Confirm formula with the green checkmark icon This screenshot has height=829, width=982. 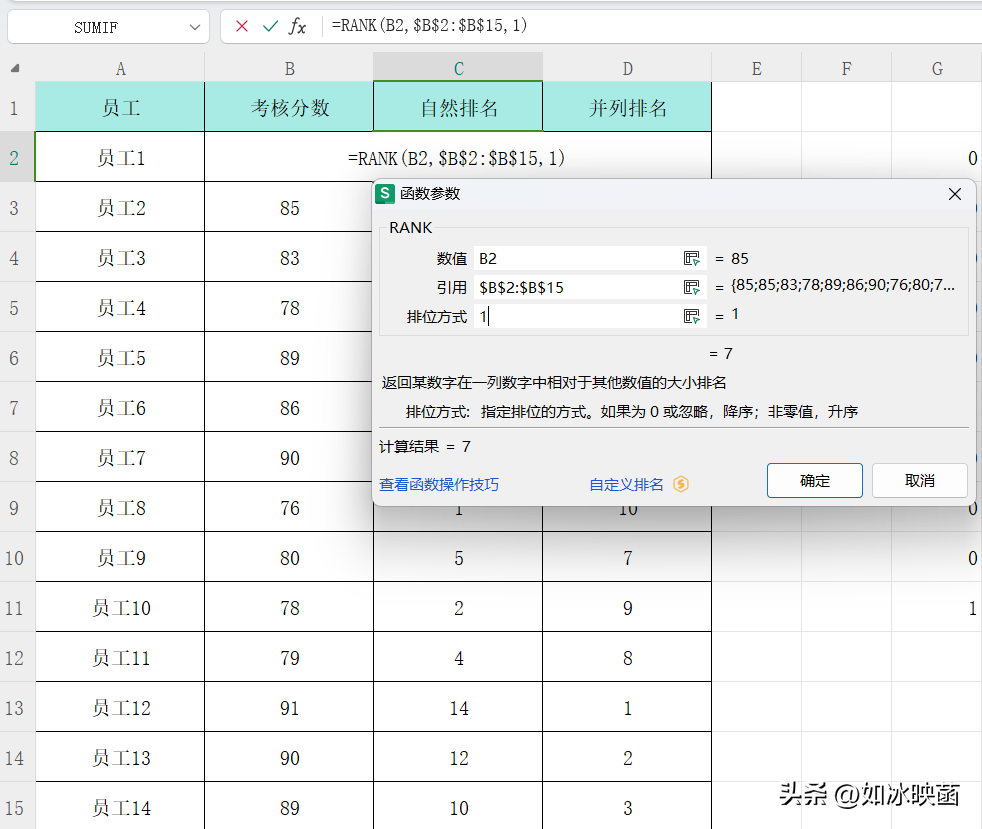[271, 26]
